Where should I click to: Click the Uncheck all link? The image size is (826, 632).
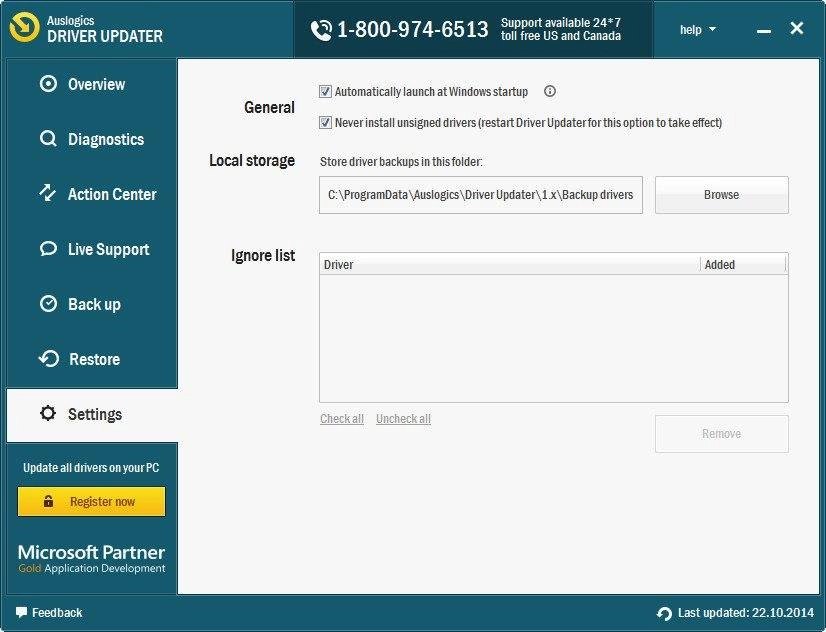[404, 419]
